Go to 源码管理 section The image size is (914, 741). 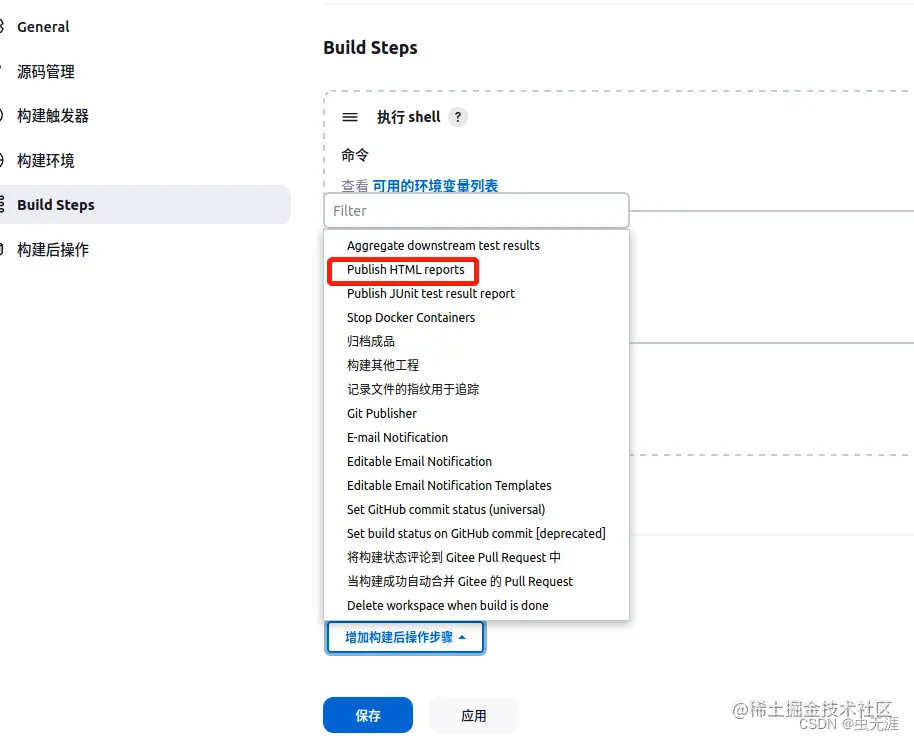(x=45, y=72)
